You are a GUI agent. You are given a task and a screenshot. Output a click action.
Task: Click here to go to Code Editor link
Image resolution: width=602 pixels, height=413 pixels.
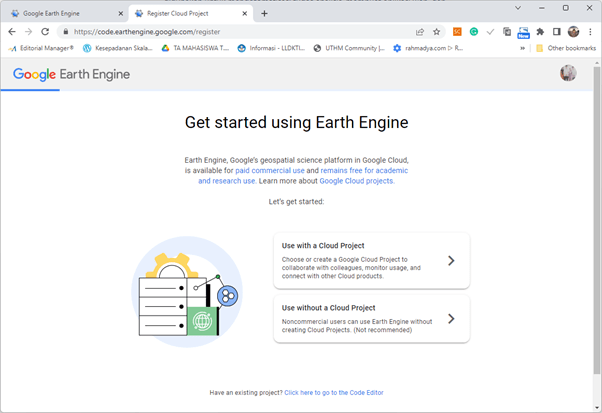pyautogui.click(x=334, y=393)
